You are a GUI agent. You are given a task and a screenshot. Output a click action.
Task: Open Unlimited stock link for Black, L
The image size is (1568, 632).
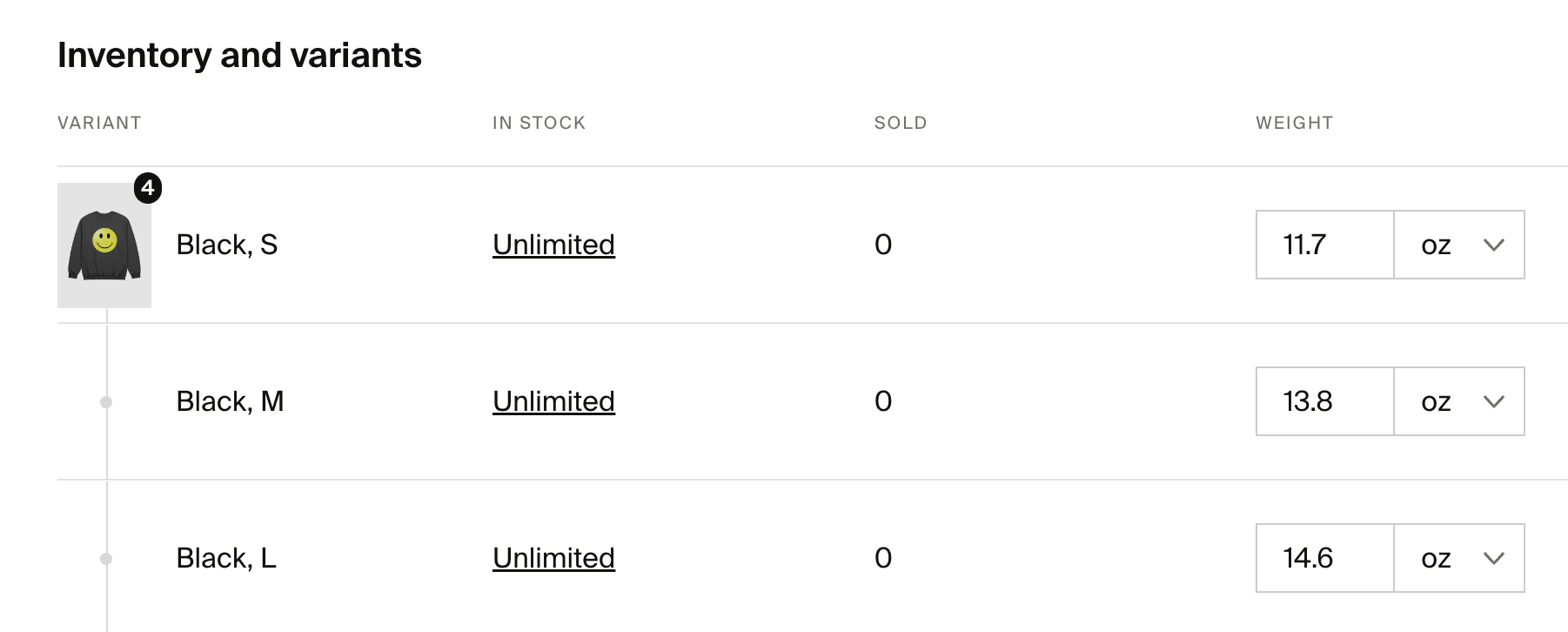coord(553,558)
